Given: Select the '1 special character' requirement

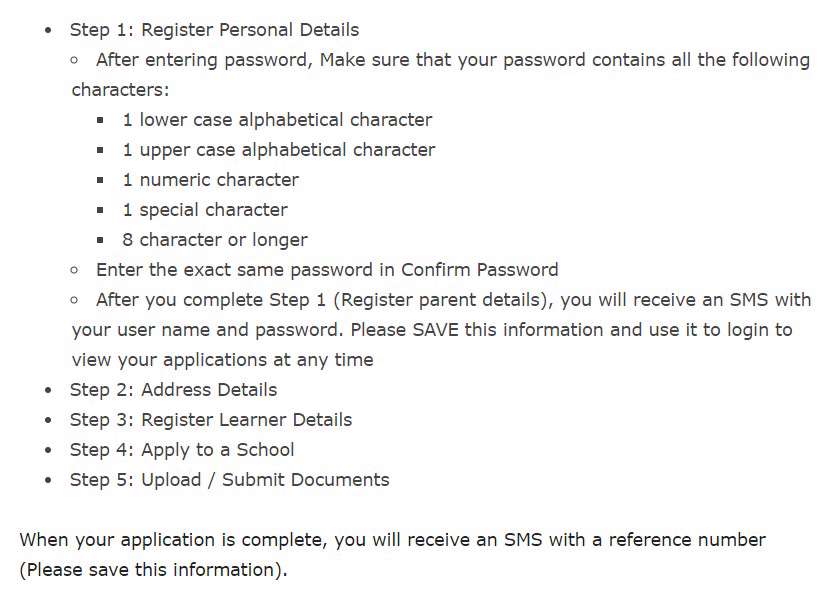Looking at the screenshot, I should [204, 210].
